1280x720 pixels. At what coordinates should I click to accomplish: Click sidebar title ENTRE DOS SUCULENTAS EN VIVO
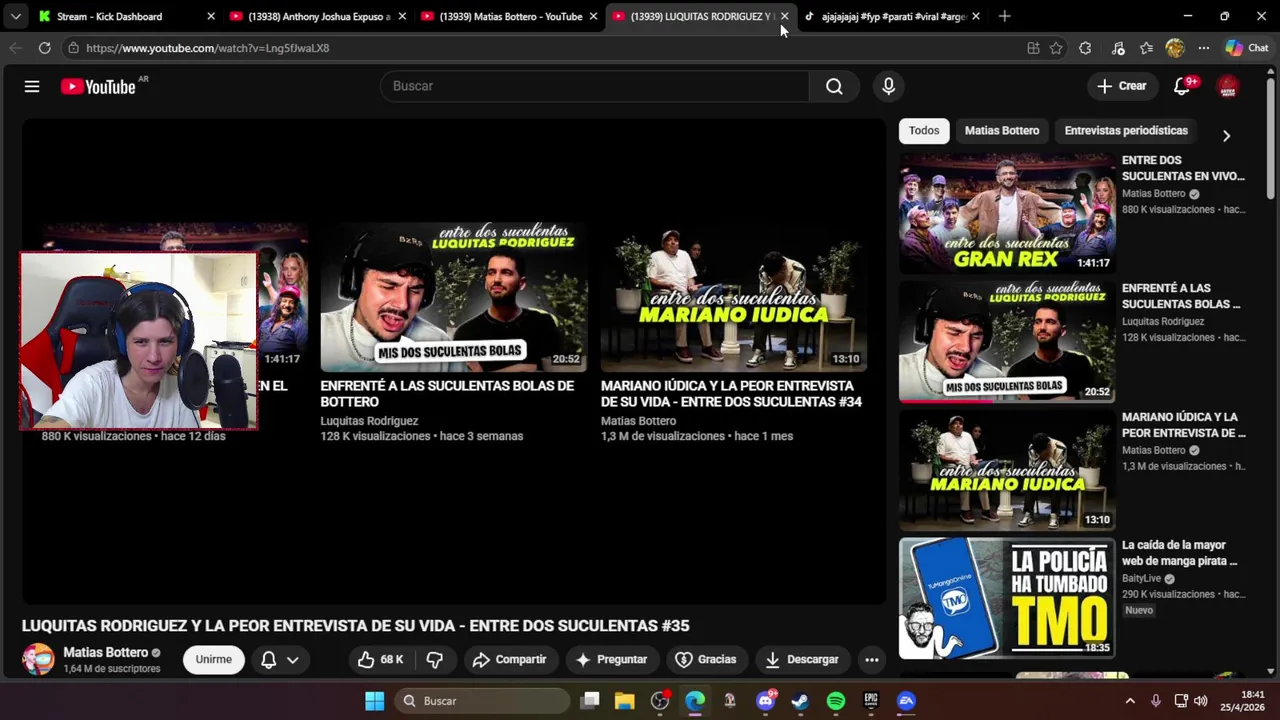(1183, 168)
